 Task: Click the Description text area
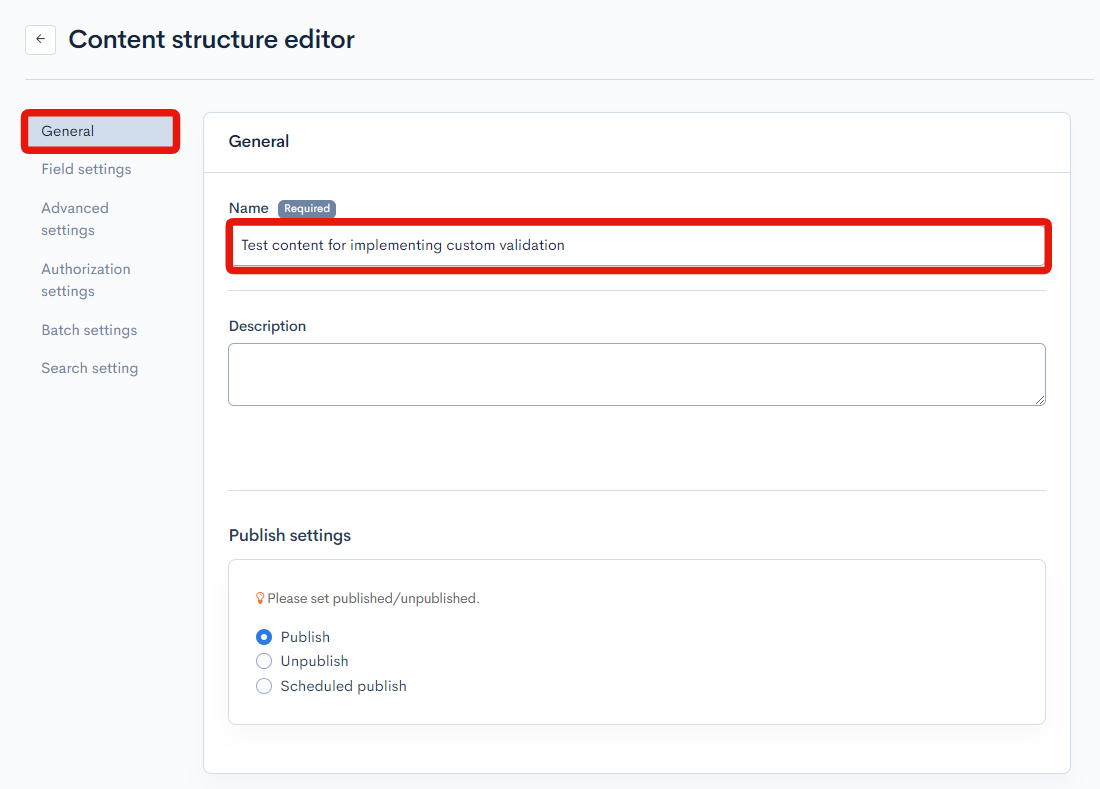[x=637, y=374]
